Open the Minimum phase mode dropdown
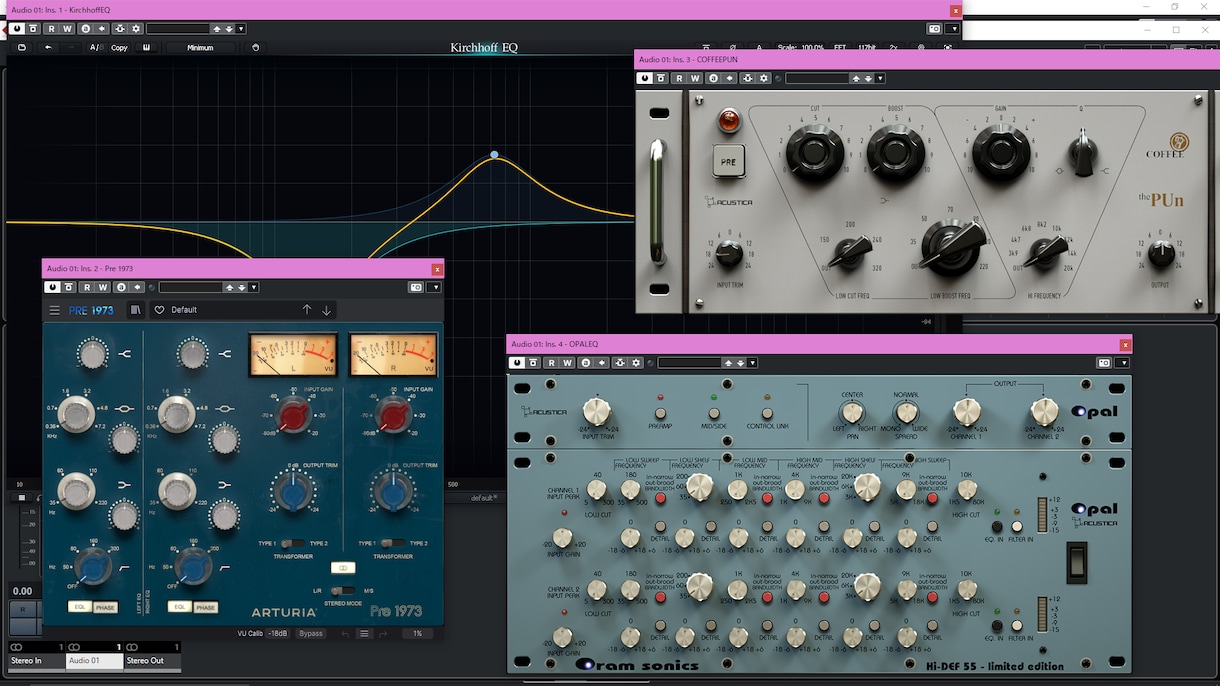 click(200, 47)
